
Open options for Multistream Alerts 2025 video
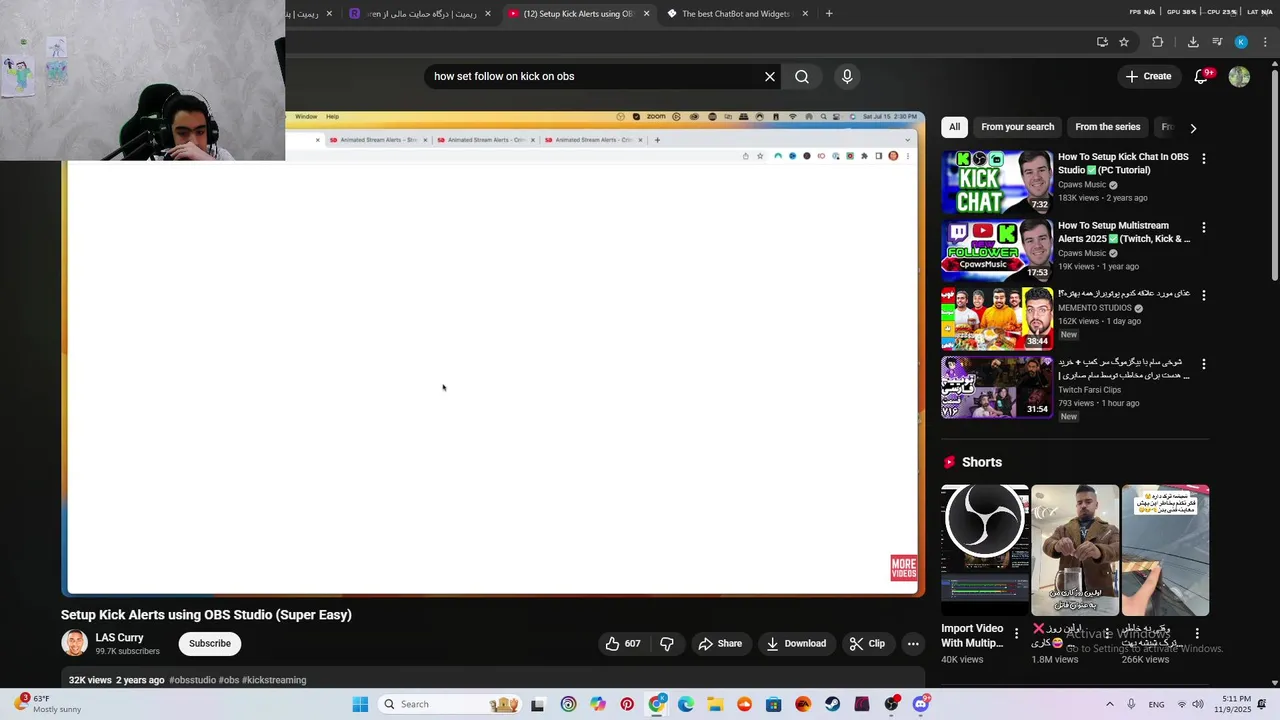click(x=1203, y=228)
